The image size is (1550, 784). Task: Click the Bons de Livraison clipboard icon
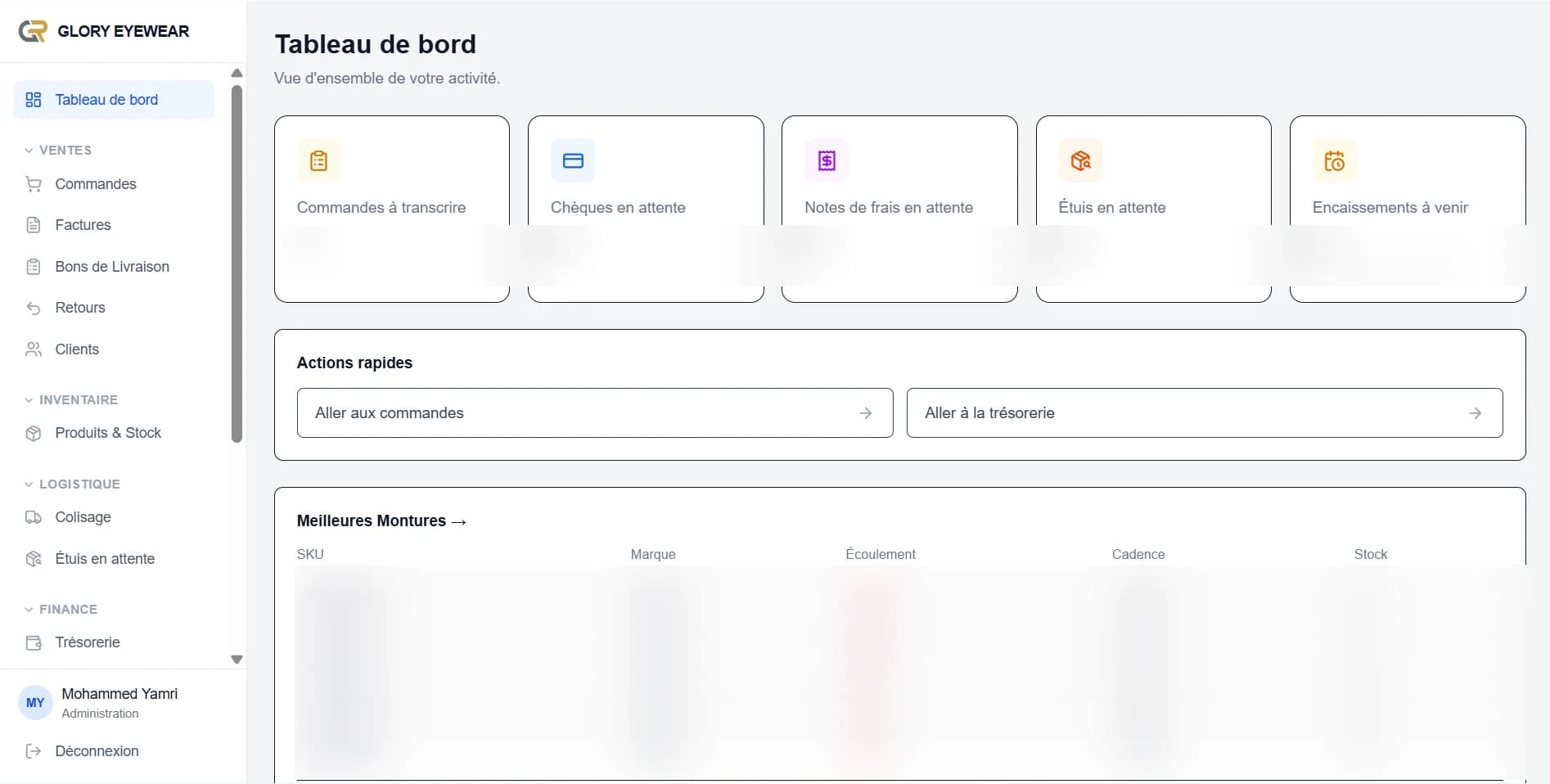(34, 267)
